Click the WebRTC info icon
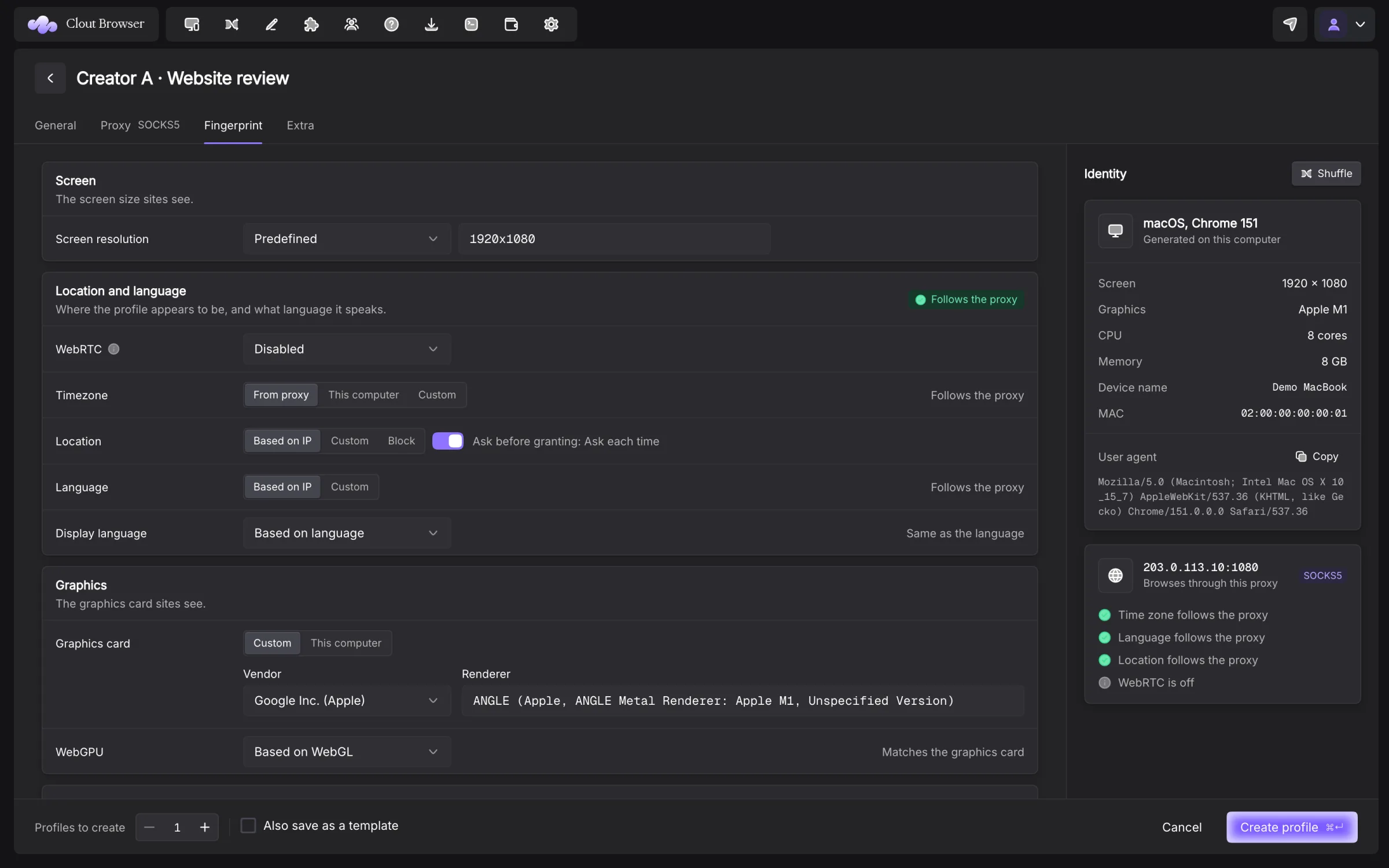 pos(113,349)
